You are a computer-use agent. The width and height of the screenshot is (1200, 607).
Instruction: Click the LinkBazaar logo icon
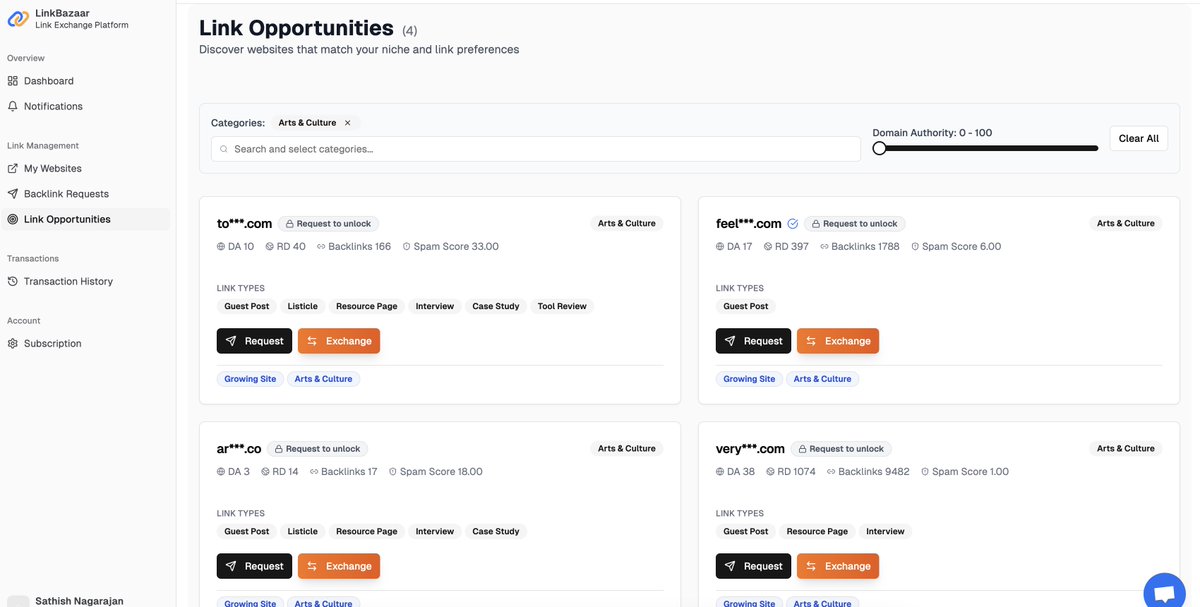point(18,18)
